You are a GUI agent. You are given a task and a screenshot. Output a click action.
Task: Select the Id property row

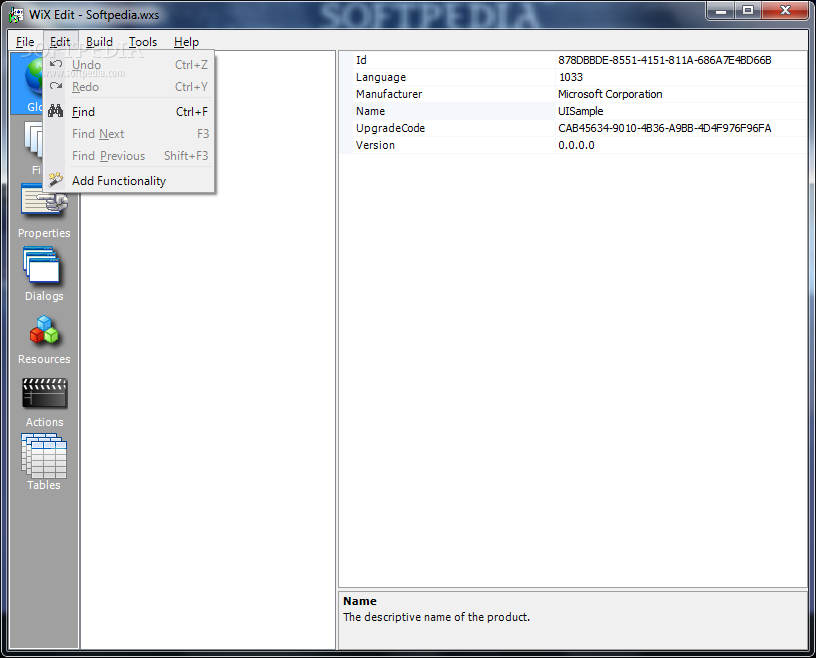573,60
